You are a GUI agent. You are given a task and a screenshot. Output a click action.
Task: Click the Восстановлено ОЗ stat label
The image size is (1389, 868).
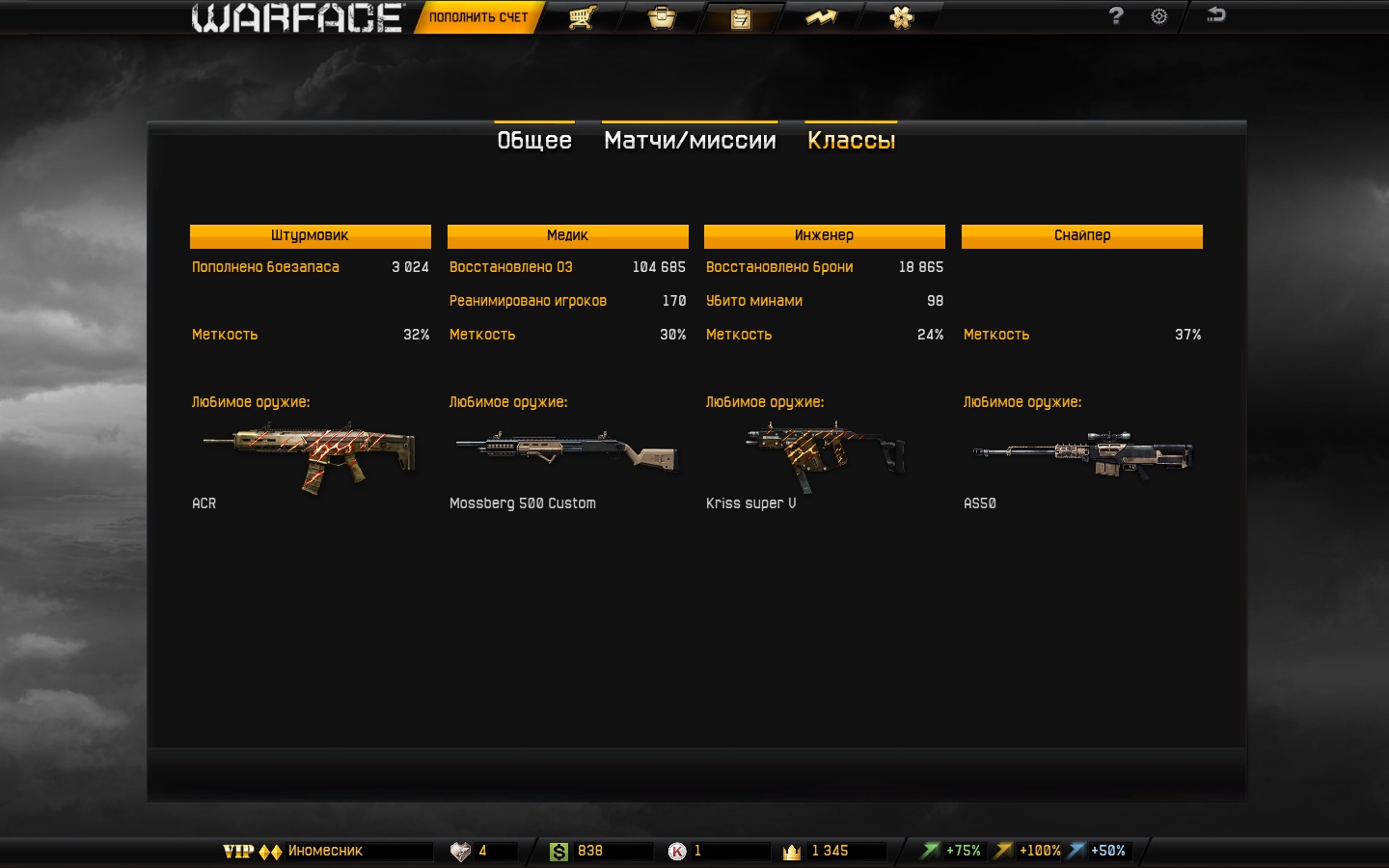click(x=511, y=267)
